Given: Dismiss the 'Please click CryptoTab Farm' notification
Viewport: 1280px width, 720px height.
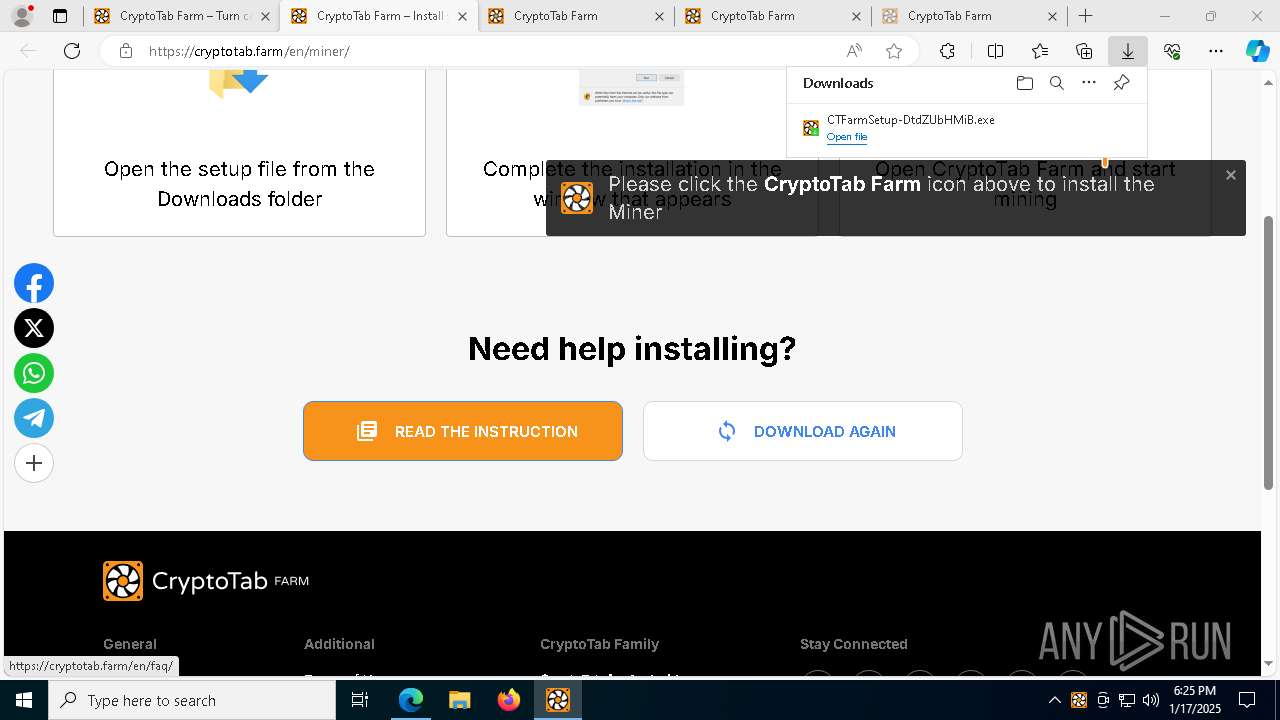Looking at the screenshot, I should [1230, 175].
